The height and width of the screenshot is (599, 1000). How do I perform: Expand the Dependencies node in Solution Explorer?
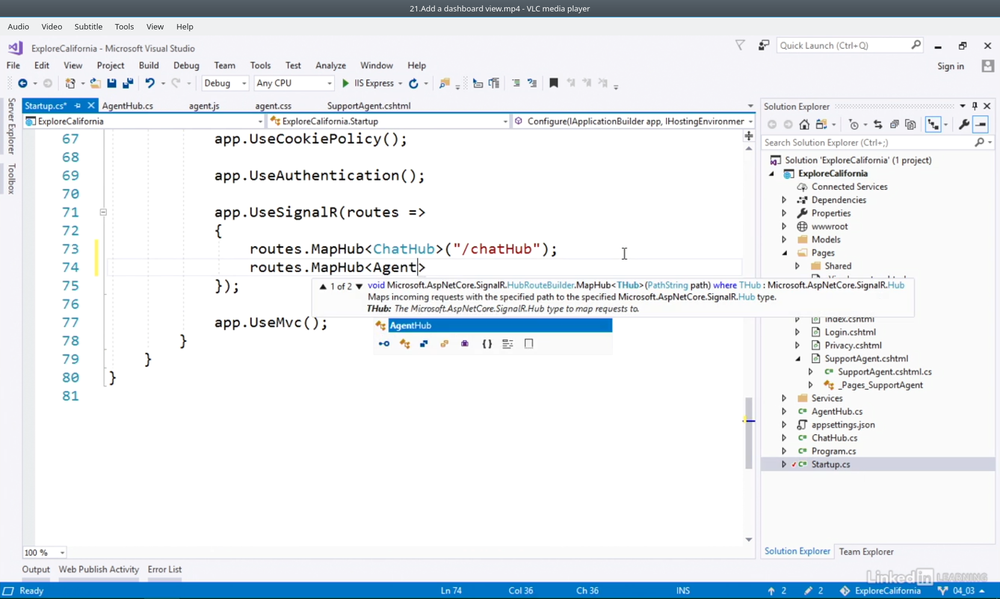(x=784, y=200)
